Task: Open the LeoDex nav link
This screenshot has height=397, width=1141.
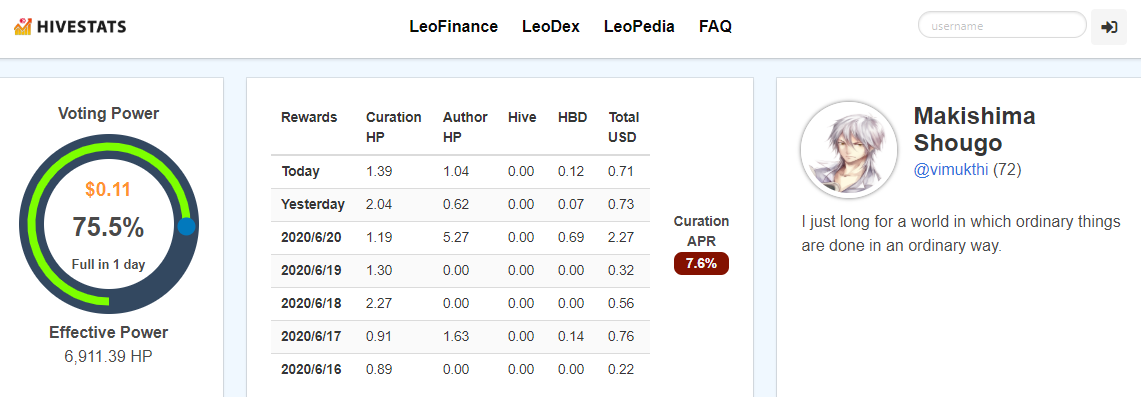Action: pyautogui.click(x=551, y=27)
